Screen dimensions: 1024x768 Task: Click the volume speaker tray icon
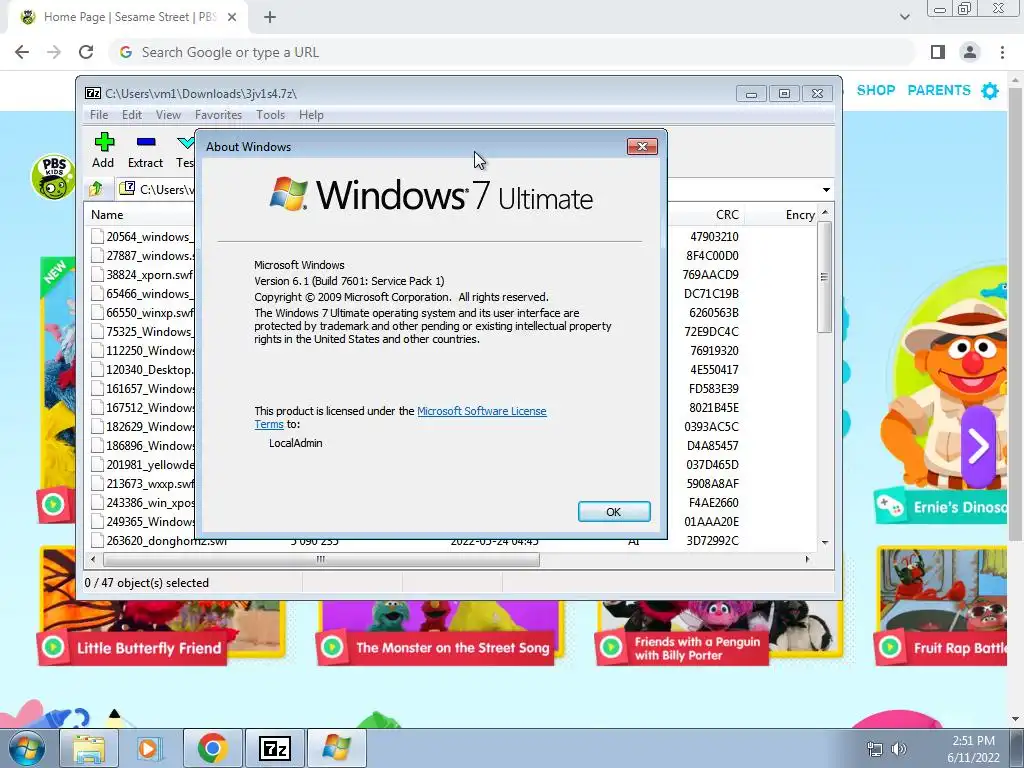[899, 749]
